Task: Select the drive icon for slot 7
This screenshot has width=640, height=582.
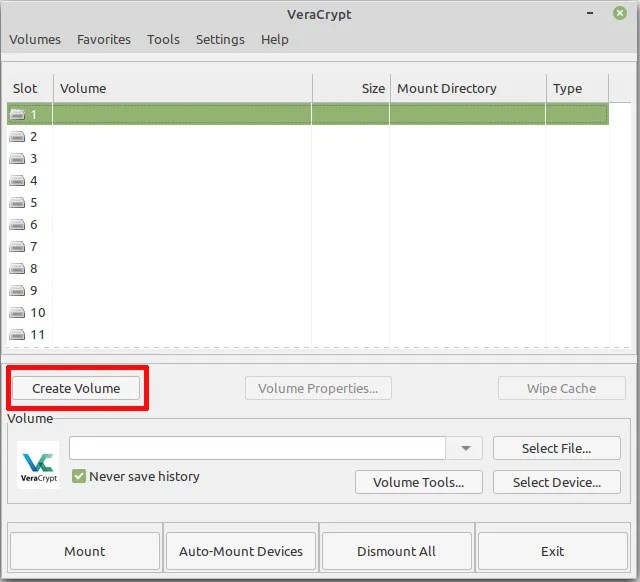Action: coord(17,247)
